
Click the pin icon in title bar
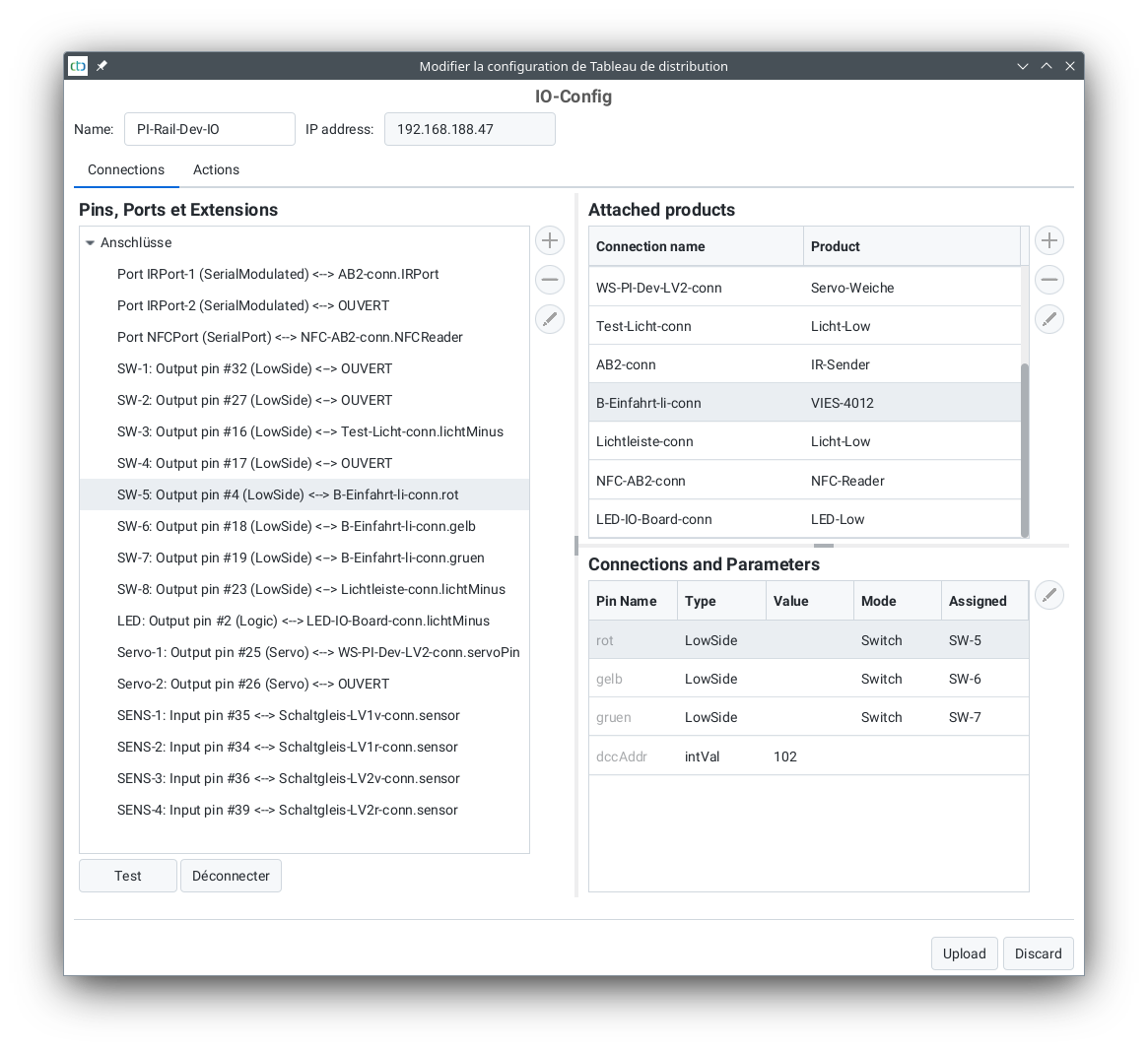tap(101, 66)
